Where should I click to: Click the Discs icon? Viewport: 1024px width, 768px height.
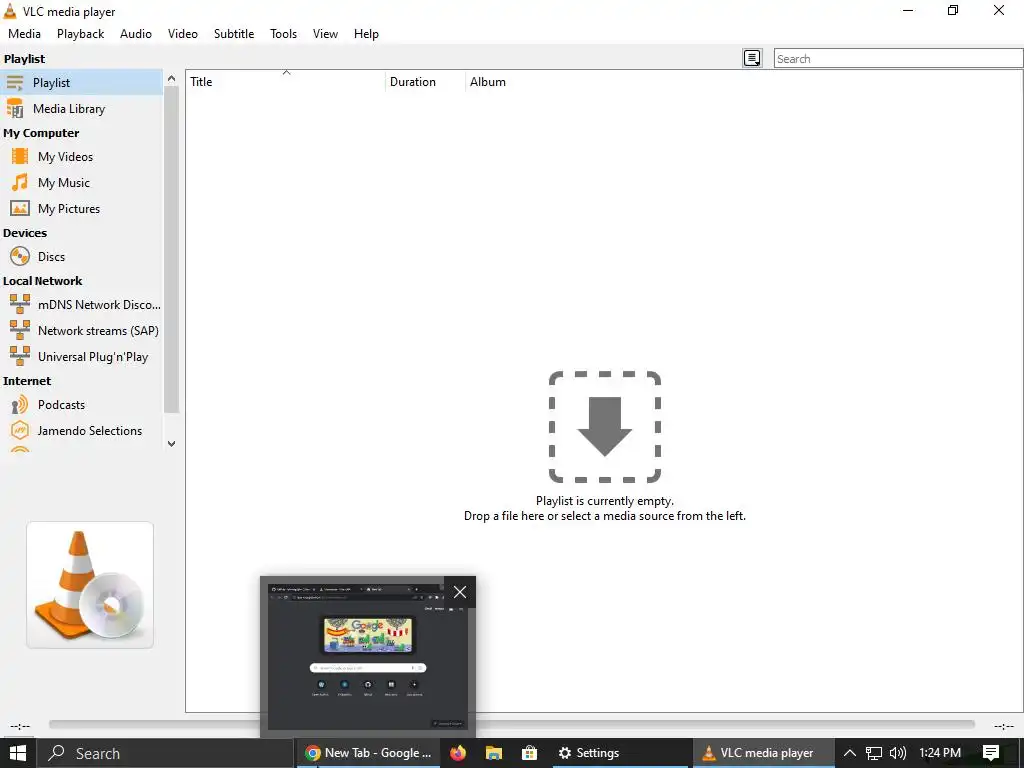pos(20,257)
